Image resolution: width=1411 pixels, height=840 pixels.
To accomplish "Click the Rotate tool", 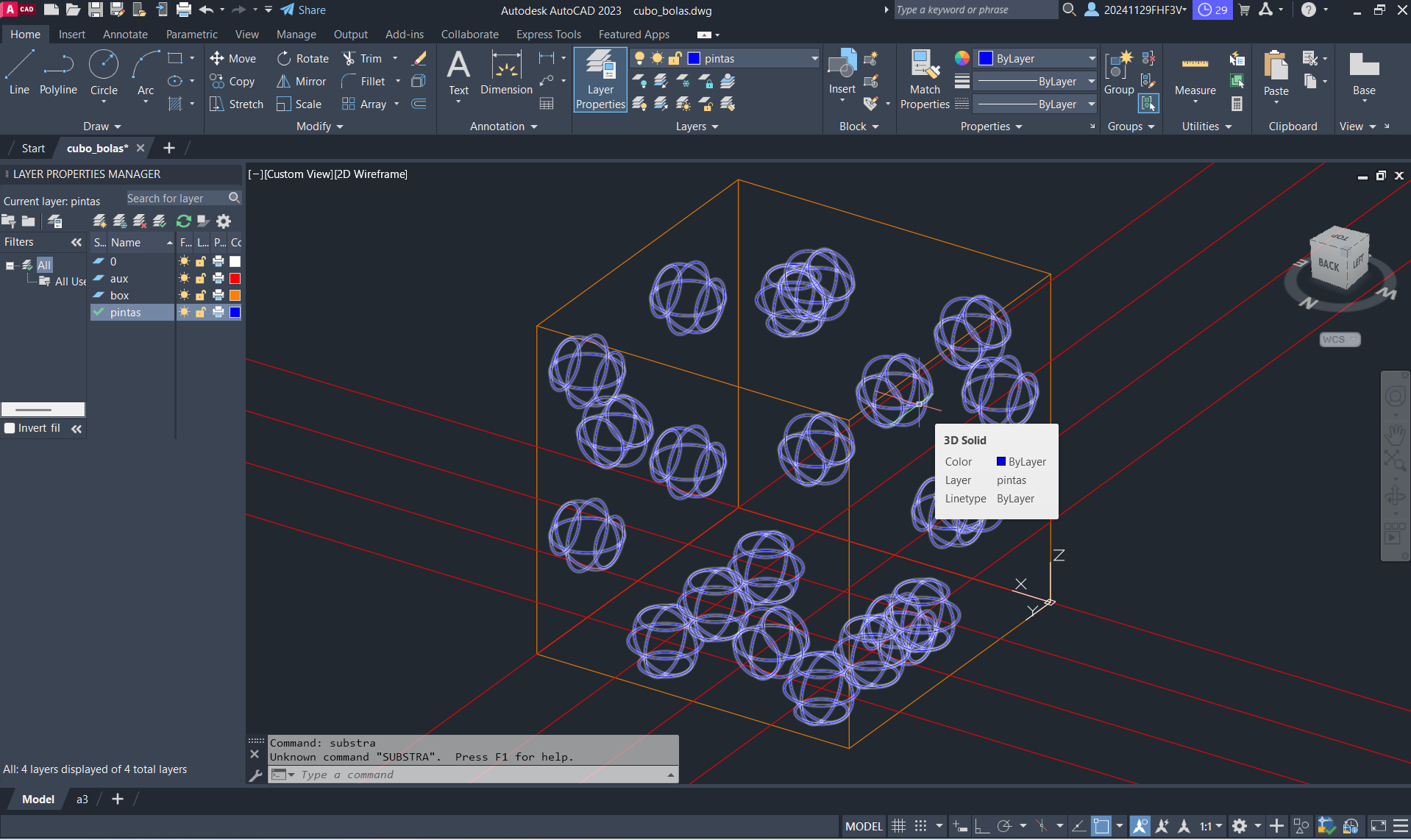I will tap(303, 59).
